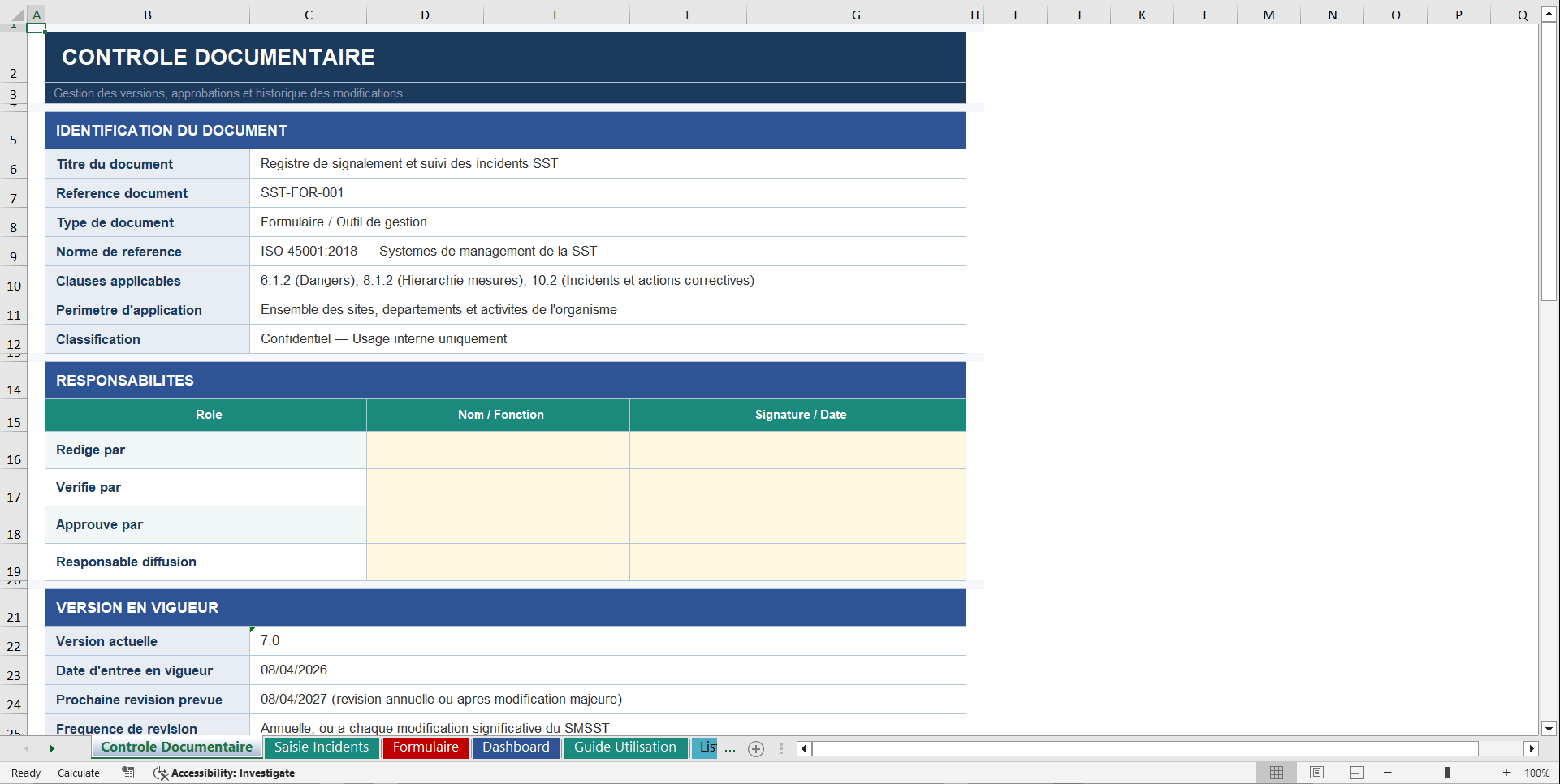The width and height of the screenshot is (1560, 784).
Task: Switch to Normal view icon in status bar
Action: (1276, 773)
